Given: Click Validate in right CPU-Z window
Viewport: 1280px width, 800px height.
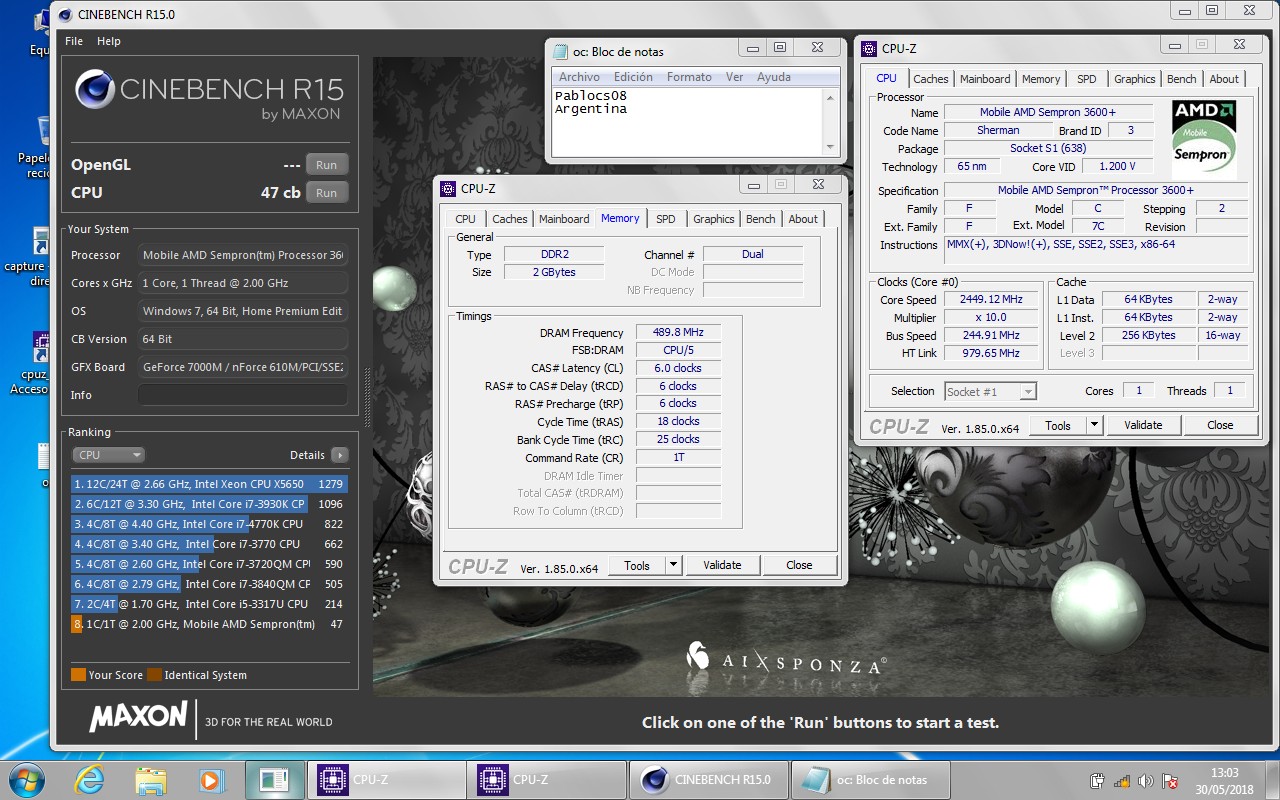Looking at the screenshot, I should pyautogui.click(x=1143, y=425).
